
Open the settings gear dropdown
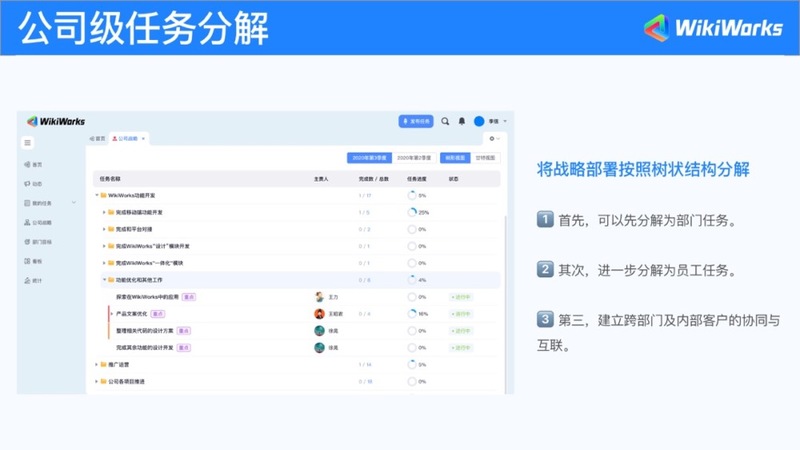coord(491,138)
